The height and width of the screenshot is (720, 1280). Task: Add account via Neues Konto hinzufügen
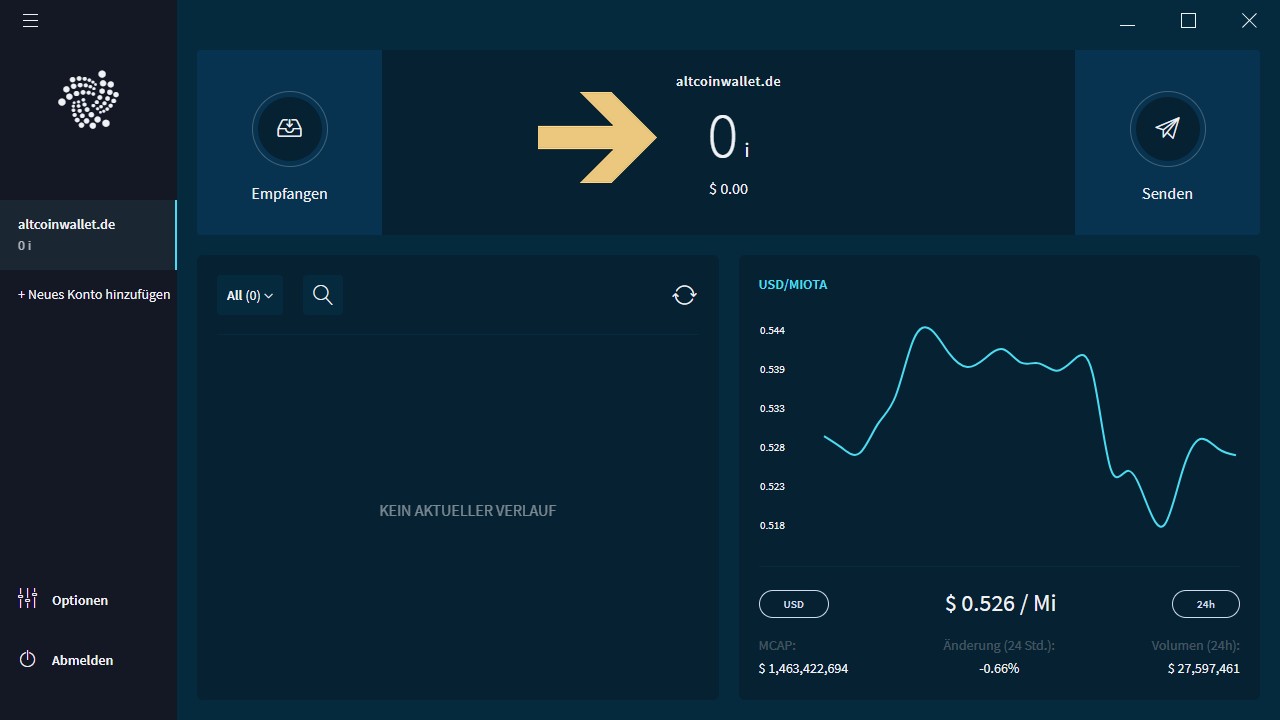[94, 295]
